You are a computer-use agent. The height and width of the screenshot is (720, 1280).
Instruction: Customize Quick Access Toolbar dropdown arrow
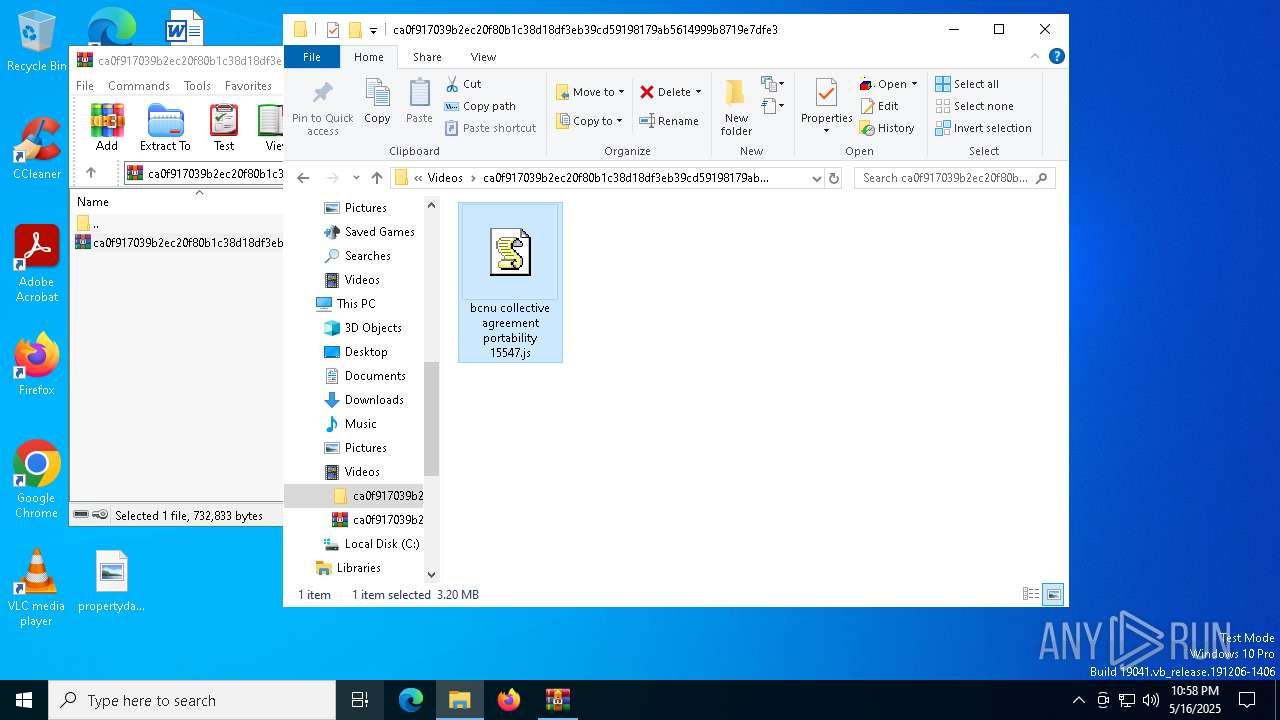click(373, 30)
